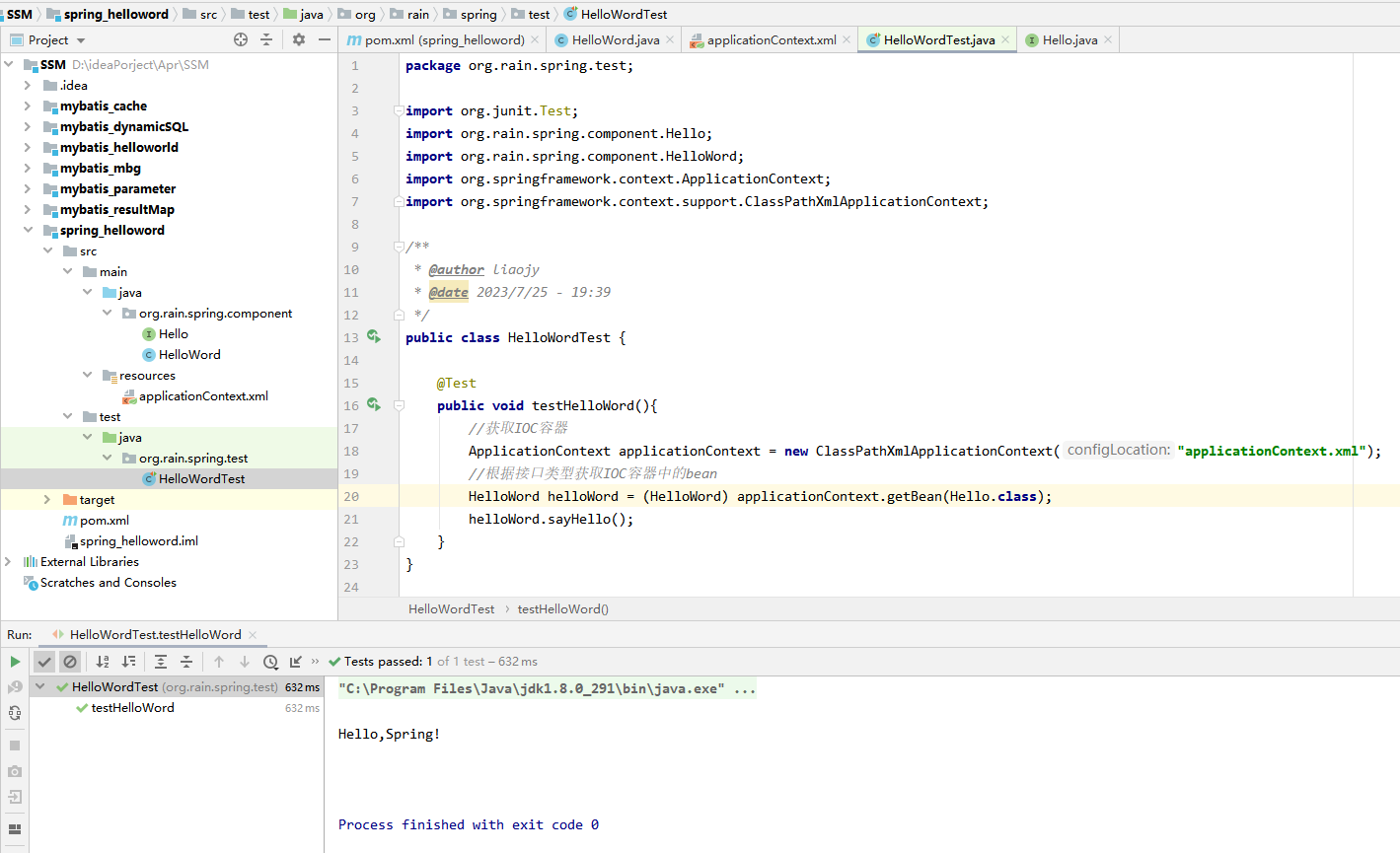1400x853 pixels.
Task: Open the Run panel layout icon
Action: coord(15,829)
